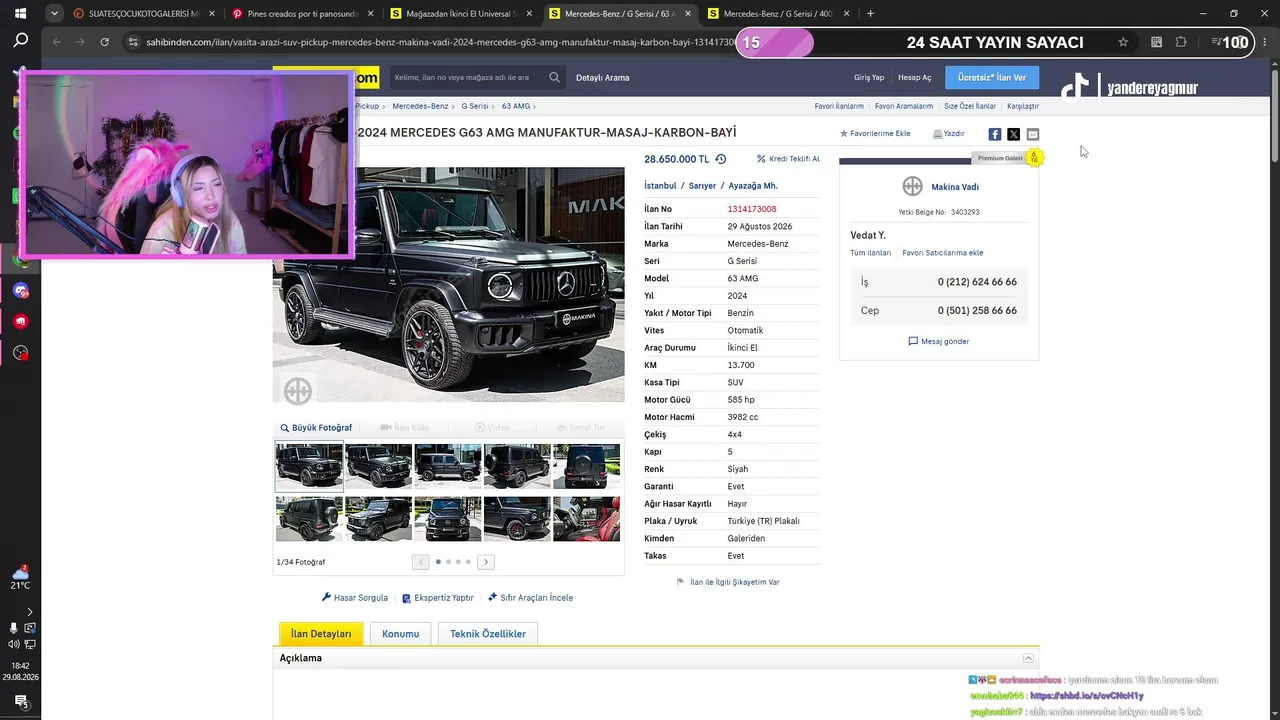Screen dimensions: 1280x720
Task: Click the Ücretsiz İlan Ver button
Action: tap(991, 78)
